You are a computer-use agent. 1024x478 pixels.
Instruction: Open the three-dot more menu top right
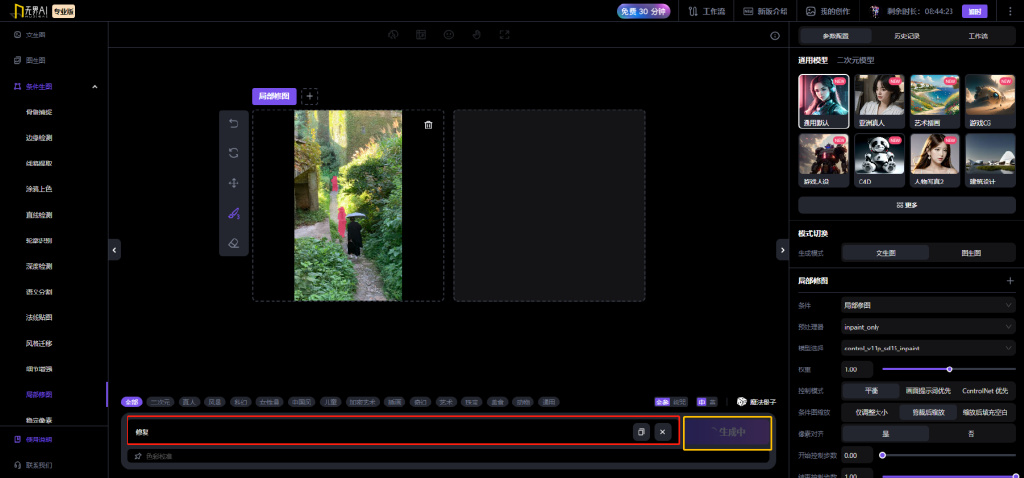[x=1010, y=11]
